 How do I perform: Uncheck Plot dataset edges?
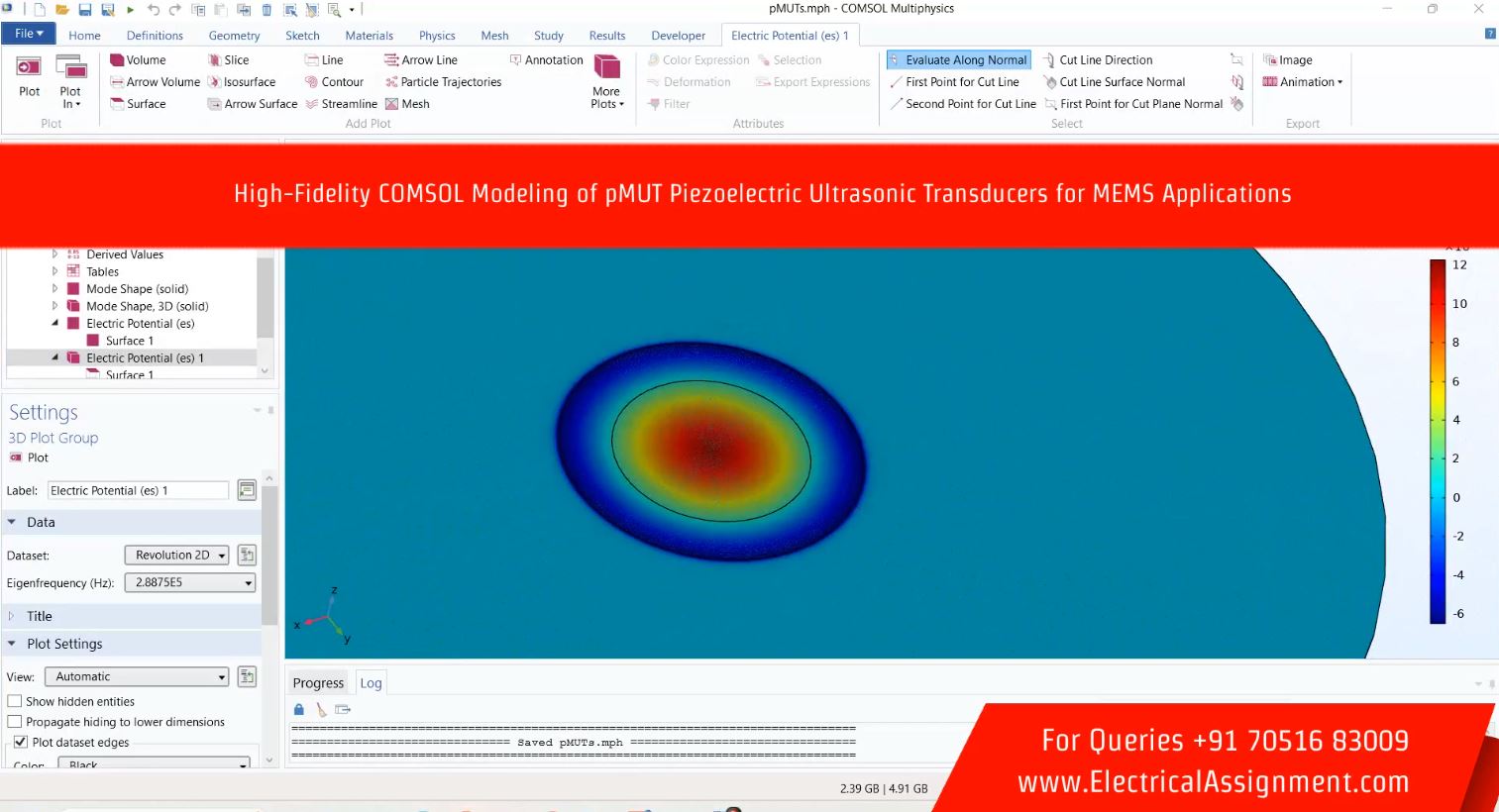click(x=20, y=742)
